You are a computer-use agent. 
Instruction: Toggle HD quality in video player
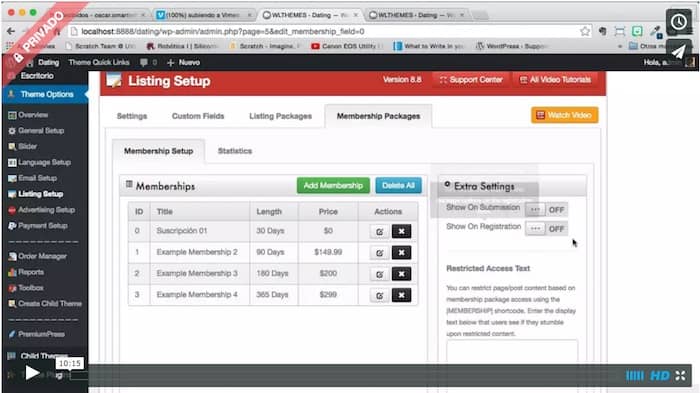tap(659, 376)
